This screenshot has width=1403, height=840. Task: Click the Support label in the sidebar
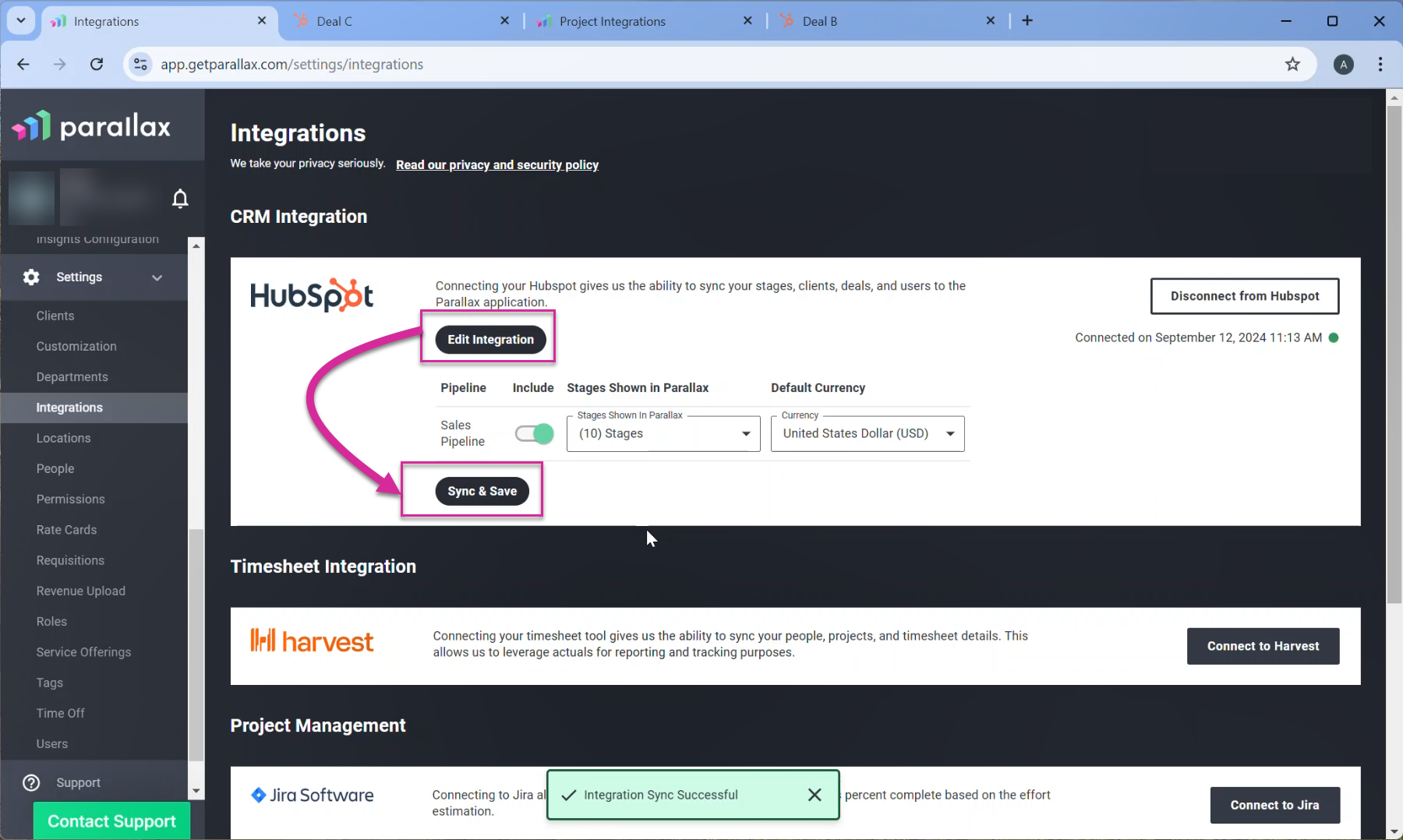[78, 782]
